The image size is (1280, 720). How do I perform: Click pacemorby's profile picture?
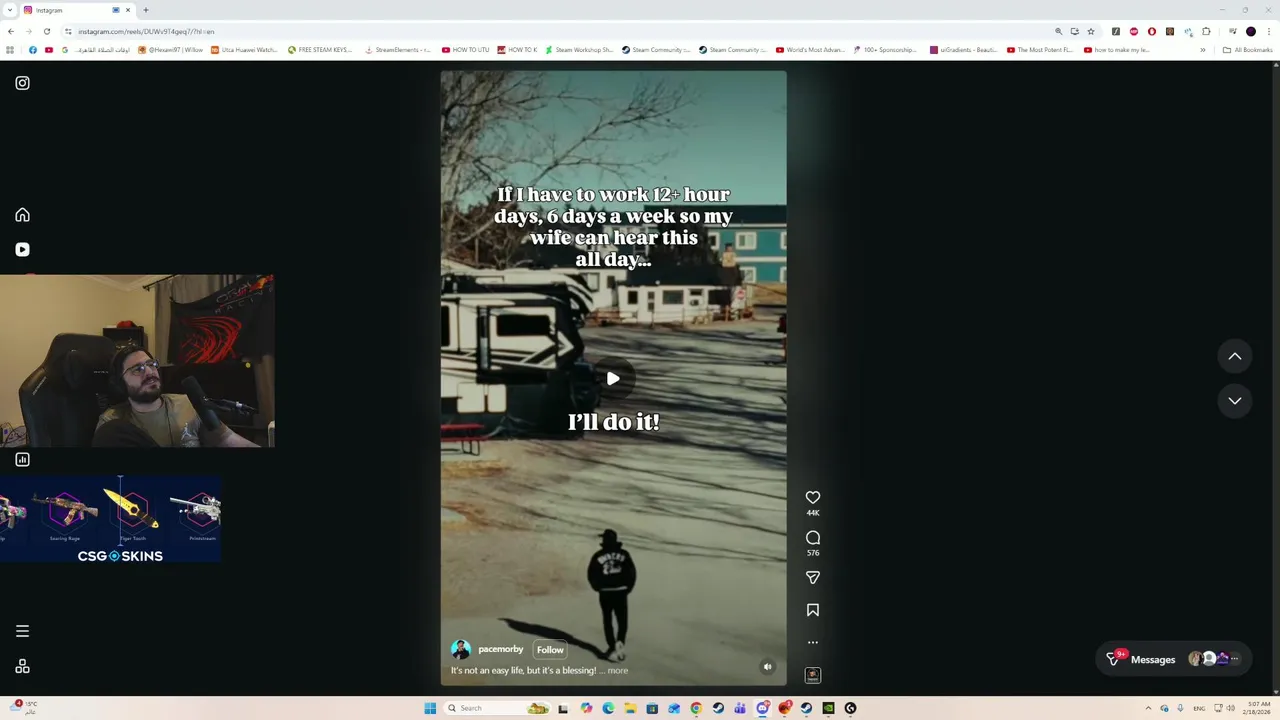click(461, 649)
